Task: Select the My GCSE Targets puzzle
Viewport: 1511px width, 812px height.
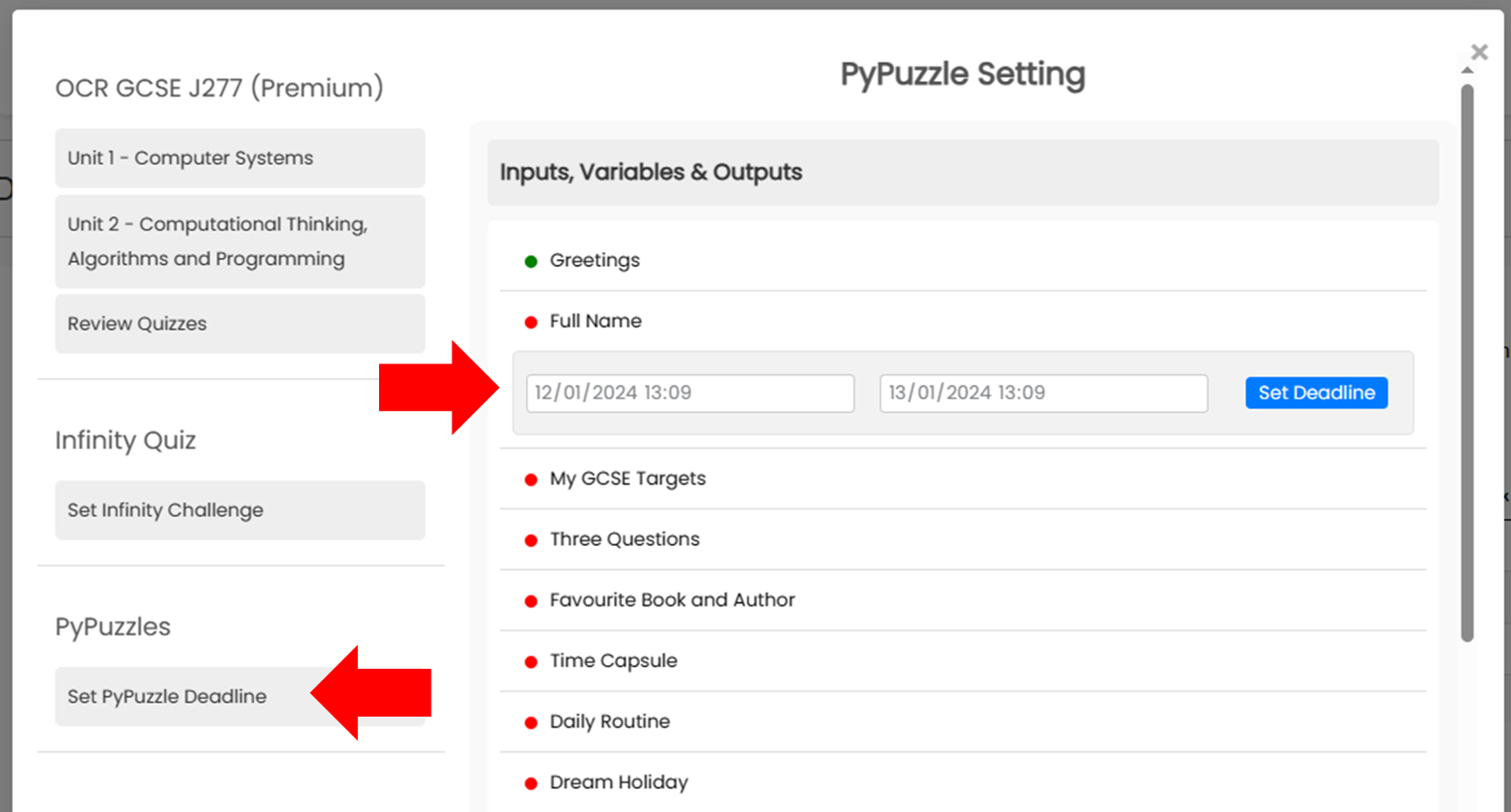Action: pos(627,478)
